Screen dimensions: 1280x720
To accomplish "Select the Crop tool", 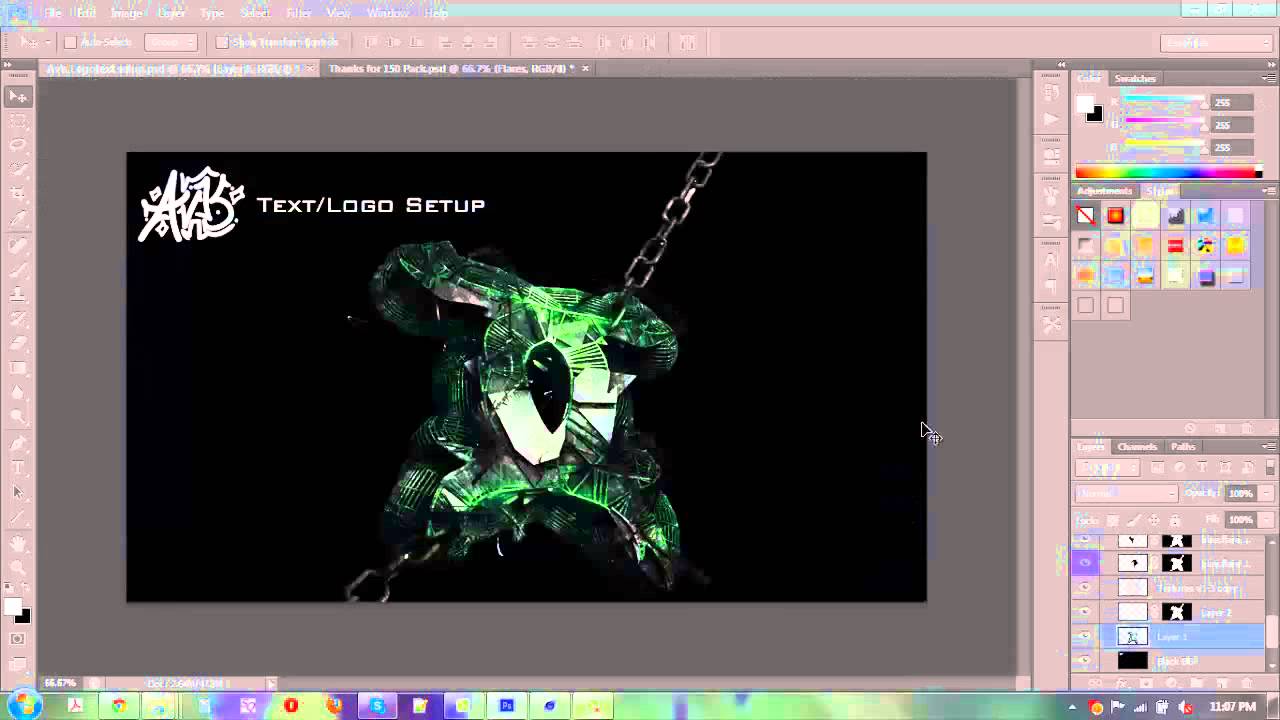I will pyautogui.click(x=18, y=193).
